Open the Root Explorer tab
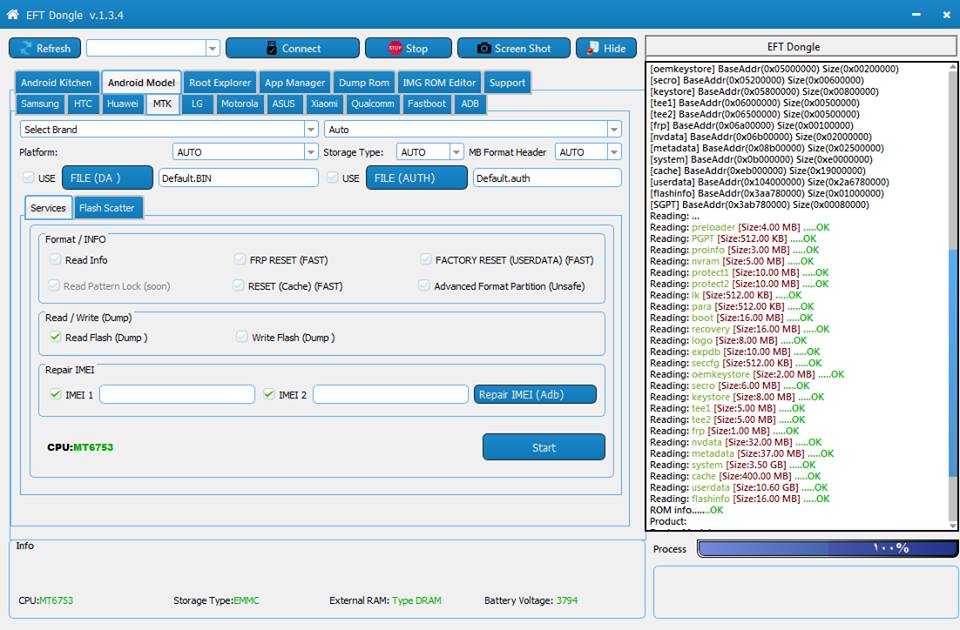 [x=220, y=83]
